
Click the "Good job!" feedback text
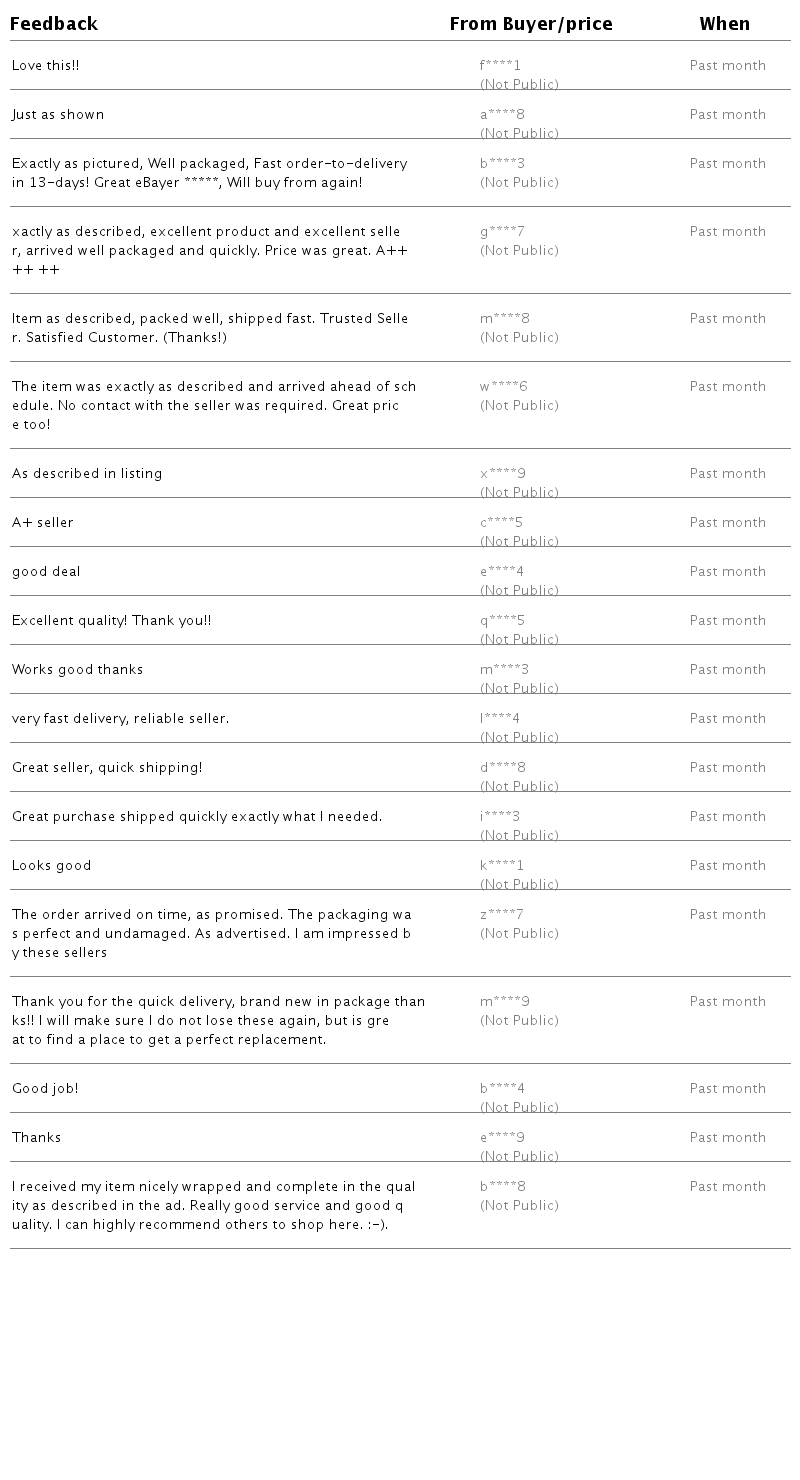(x=45, y=1089)
